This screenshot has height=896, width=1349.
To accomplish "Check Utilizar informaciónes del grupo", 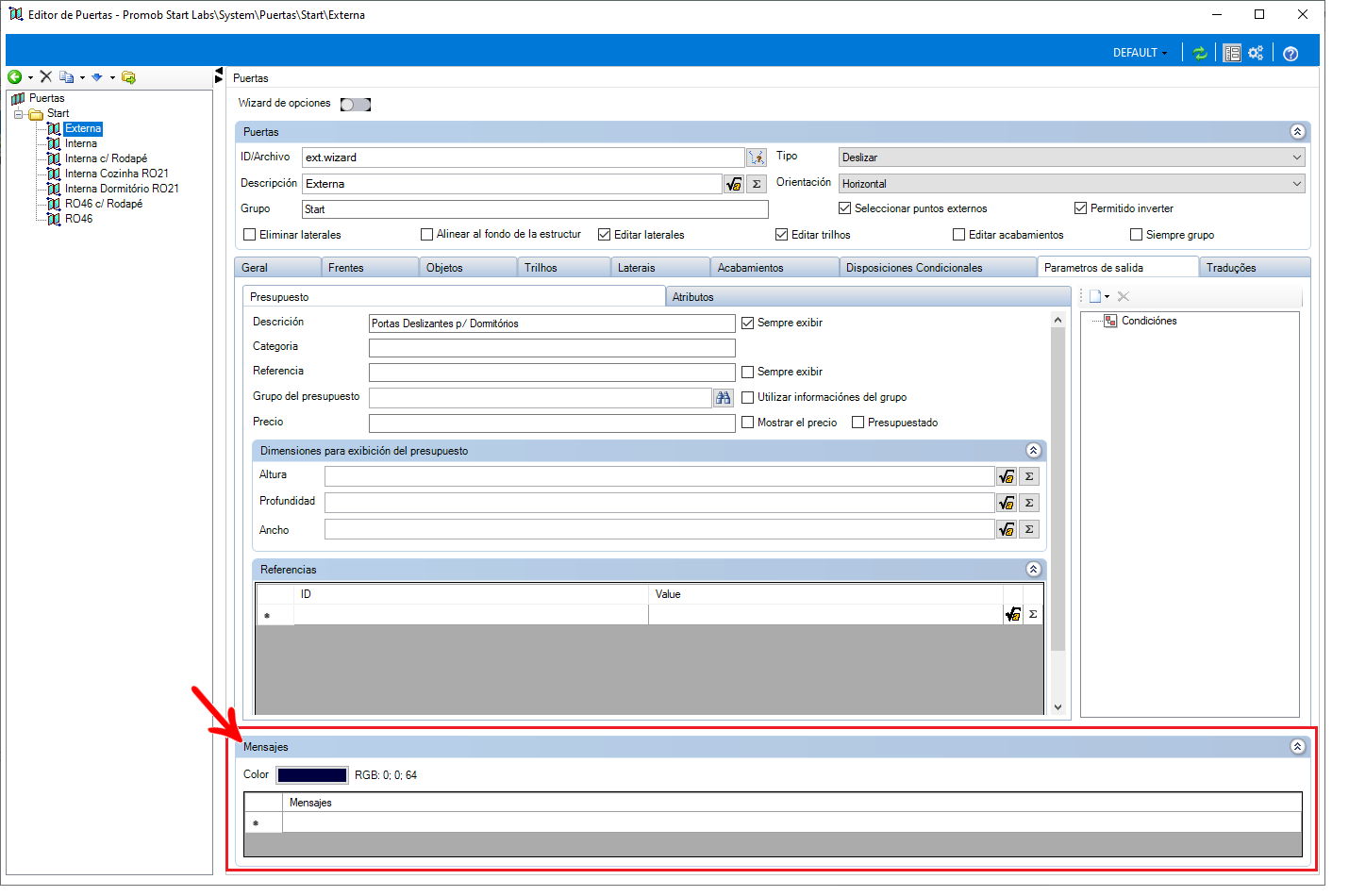I will point(747,397).
